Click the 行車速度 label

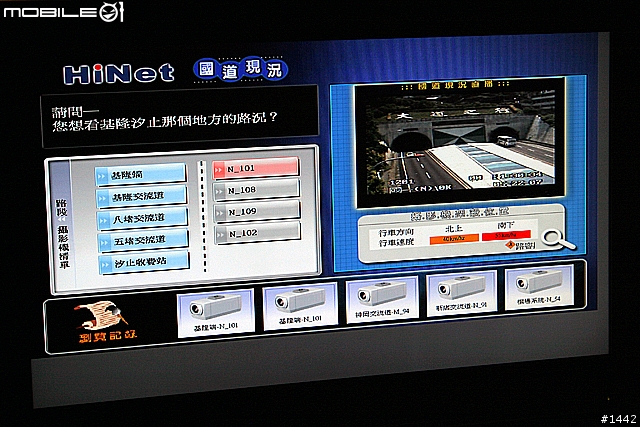[x=396, y=242]
